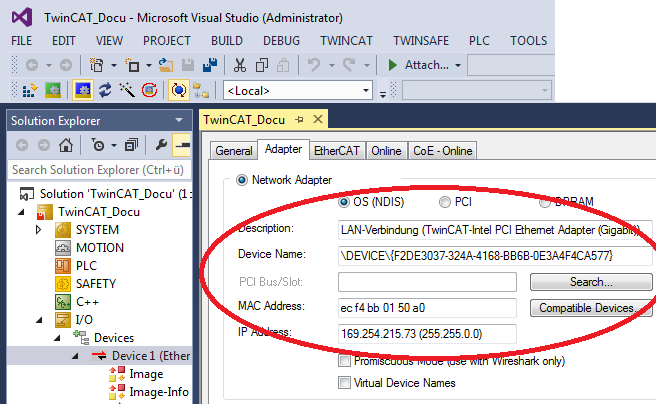Click TwinCAT Show Sub Items icon
Screen dimensions: 656x404
[201, 90]
